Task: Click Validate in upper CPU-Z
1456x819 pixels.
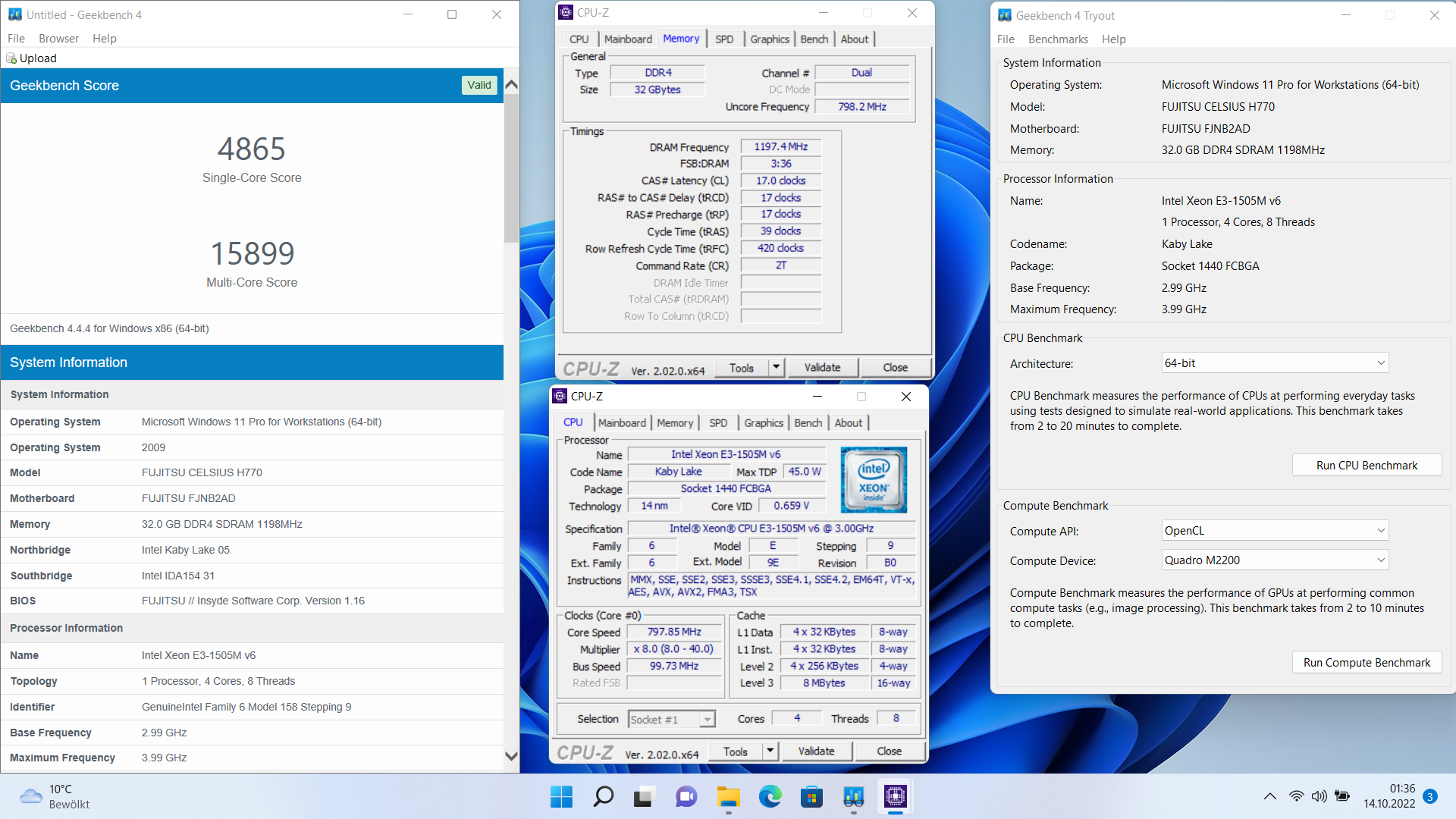Action: pyautogui.click(x=822, y=368)
